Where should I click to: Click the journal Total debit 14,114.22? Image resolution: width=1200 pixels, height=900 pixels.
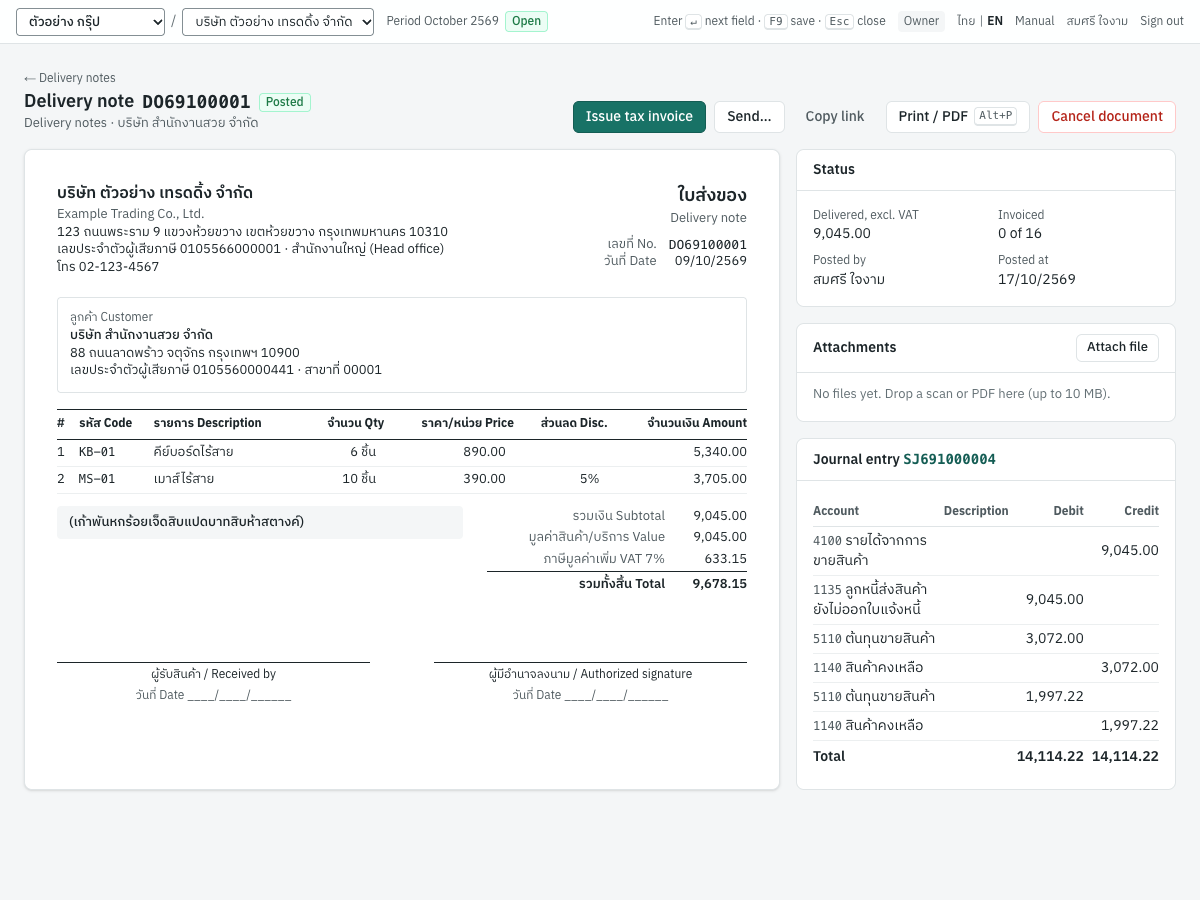(x=1050, y=756)
